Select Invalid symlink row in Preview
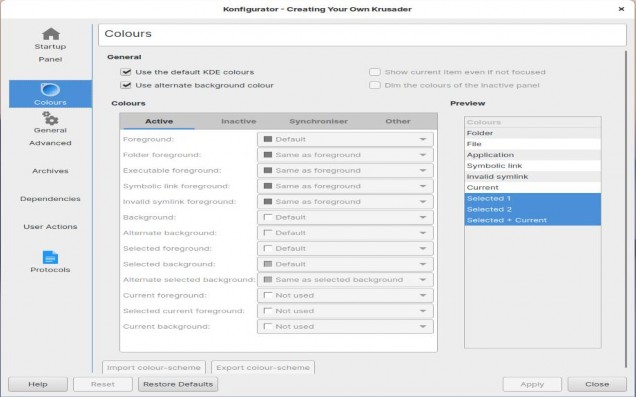 tap(533, 177)
